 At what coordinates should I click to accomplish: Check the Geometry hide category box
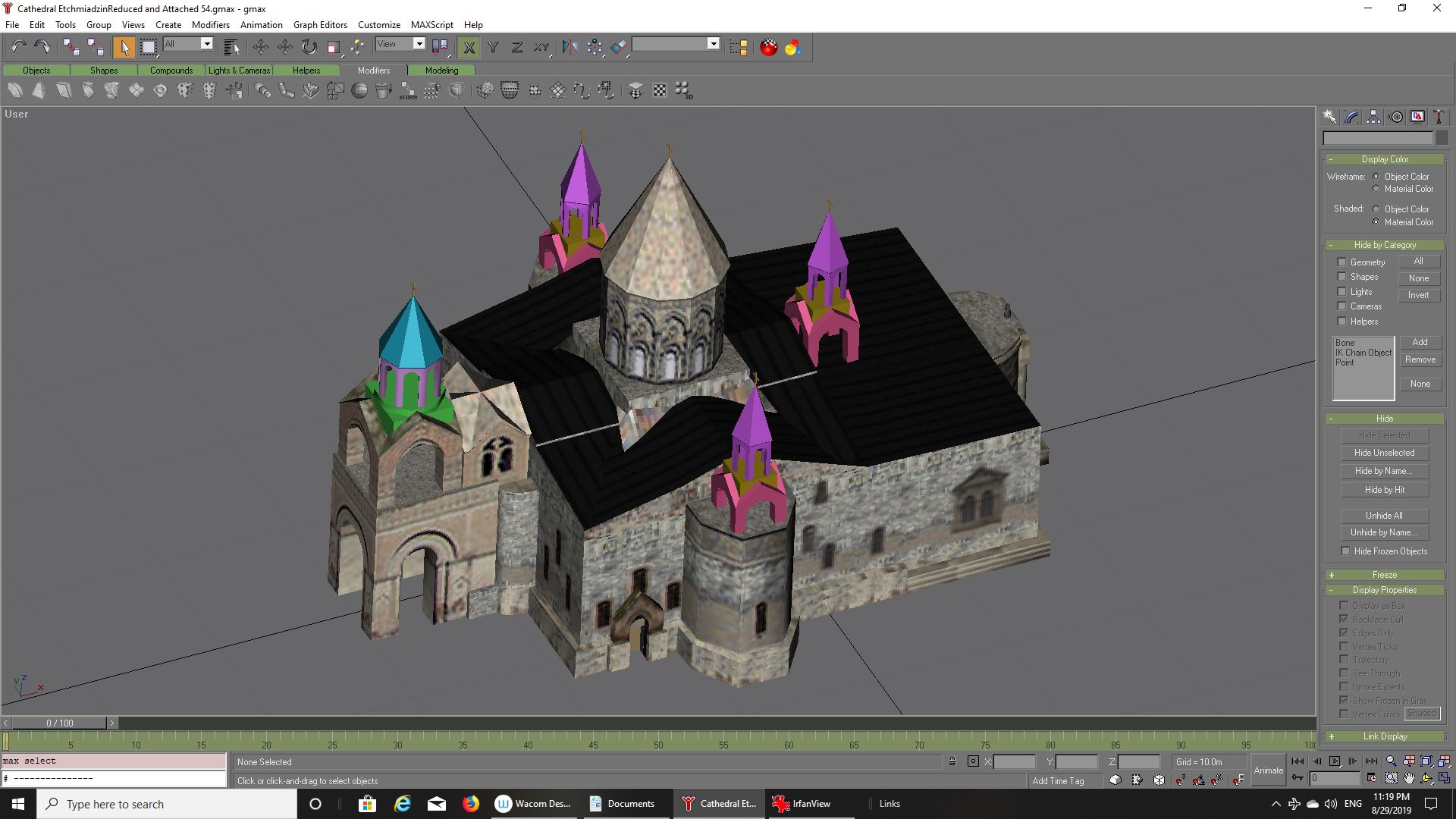click(x=1341, y=262)
